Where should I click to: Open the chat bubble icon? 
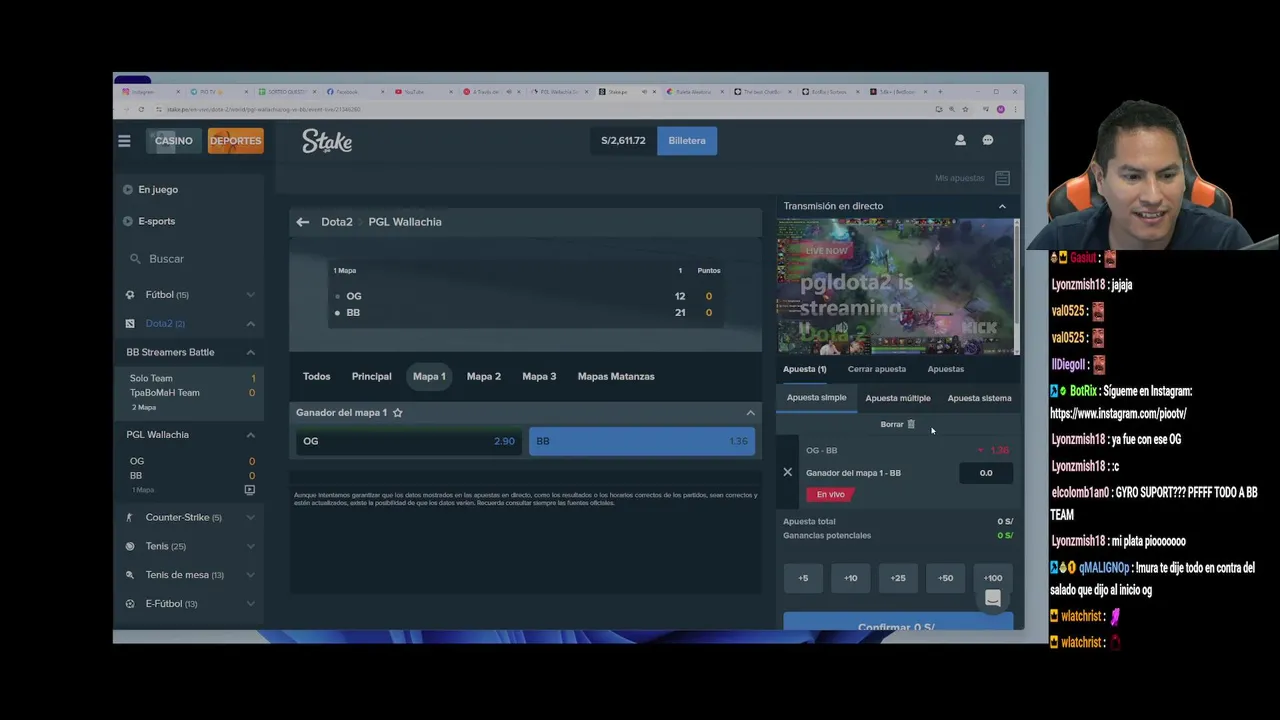pos(988,141)
